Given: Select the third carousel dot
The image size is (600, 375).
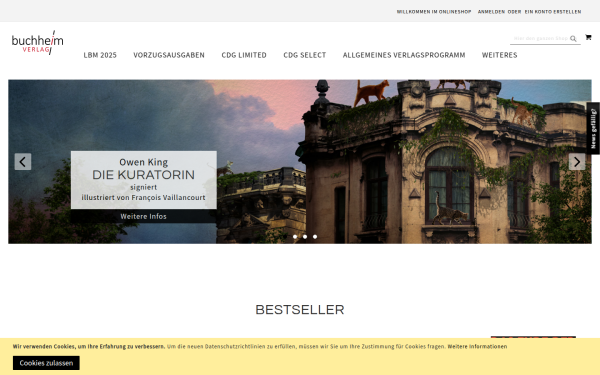Looking at the screenshot, I should pyautogui.click(x=315, y=237).
